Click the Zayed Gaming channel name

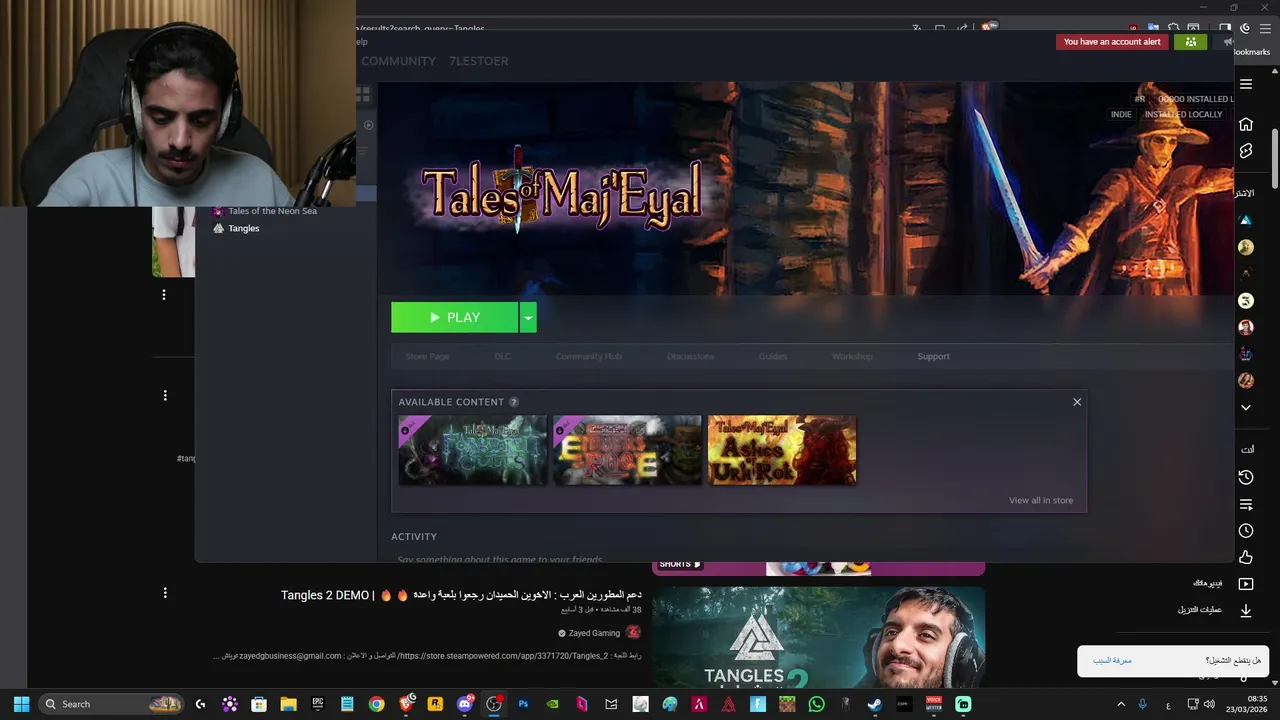point(594,633)
